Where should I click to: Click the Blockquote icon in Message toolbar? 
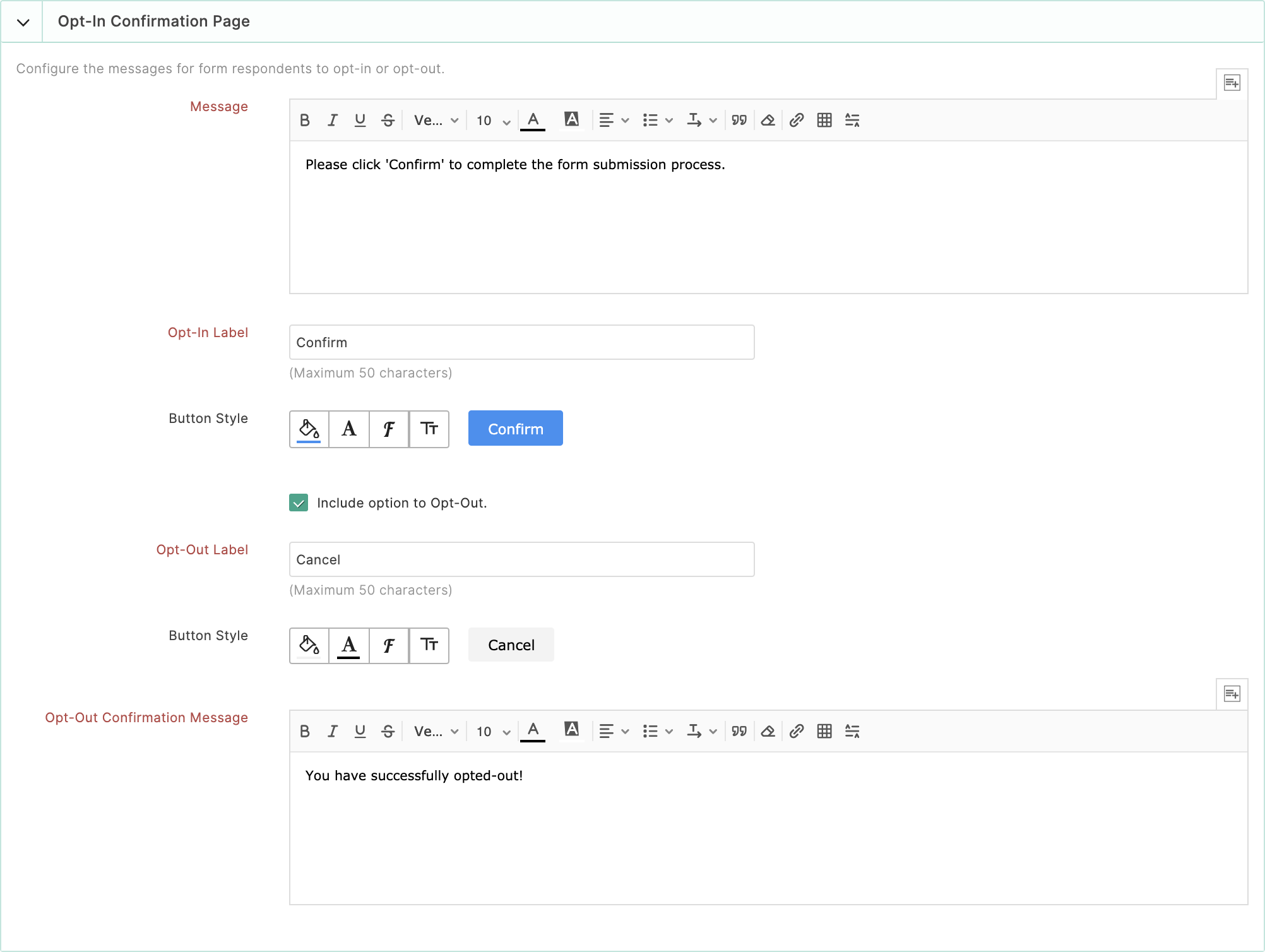pos(739,120)
